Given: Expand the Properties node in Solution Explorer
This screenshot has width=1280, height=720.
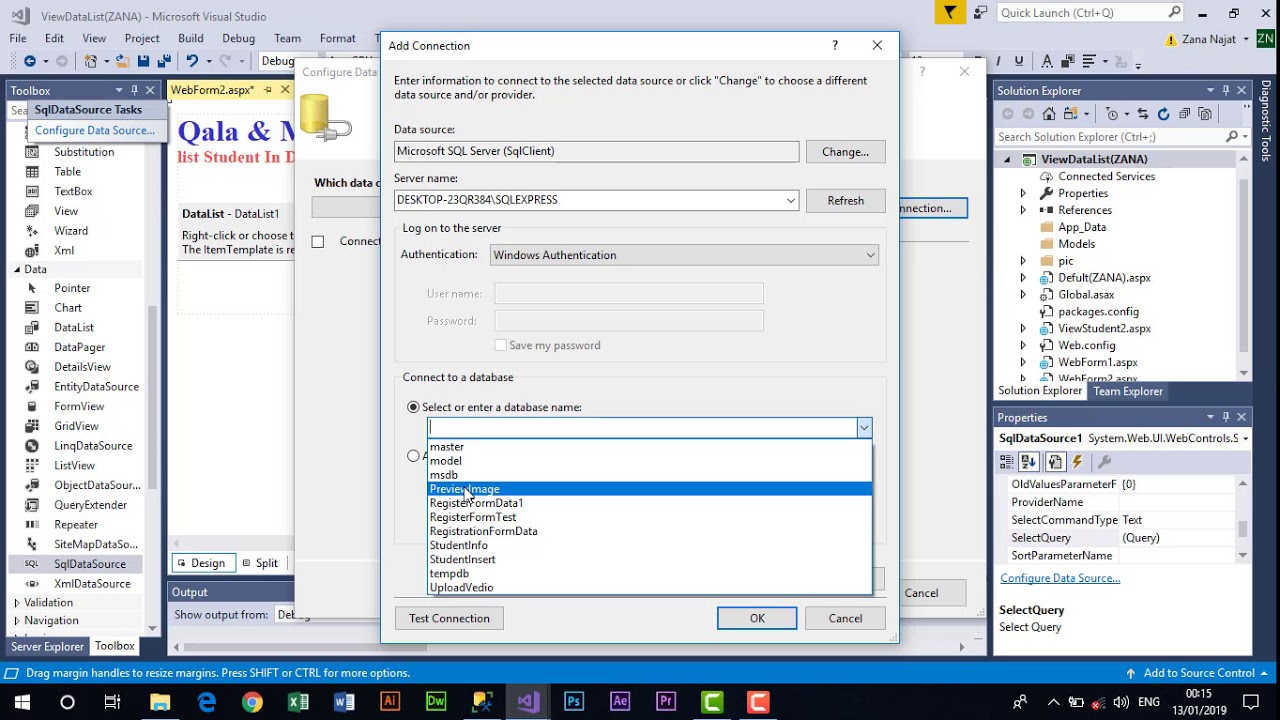Looking at the screenshot, I should tap(1022, 193).
